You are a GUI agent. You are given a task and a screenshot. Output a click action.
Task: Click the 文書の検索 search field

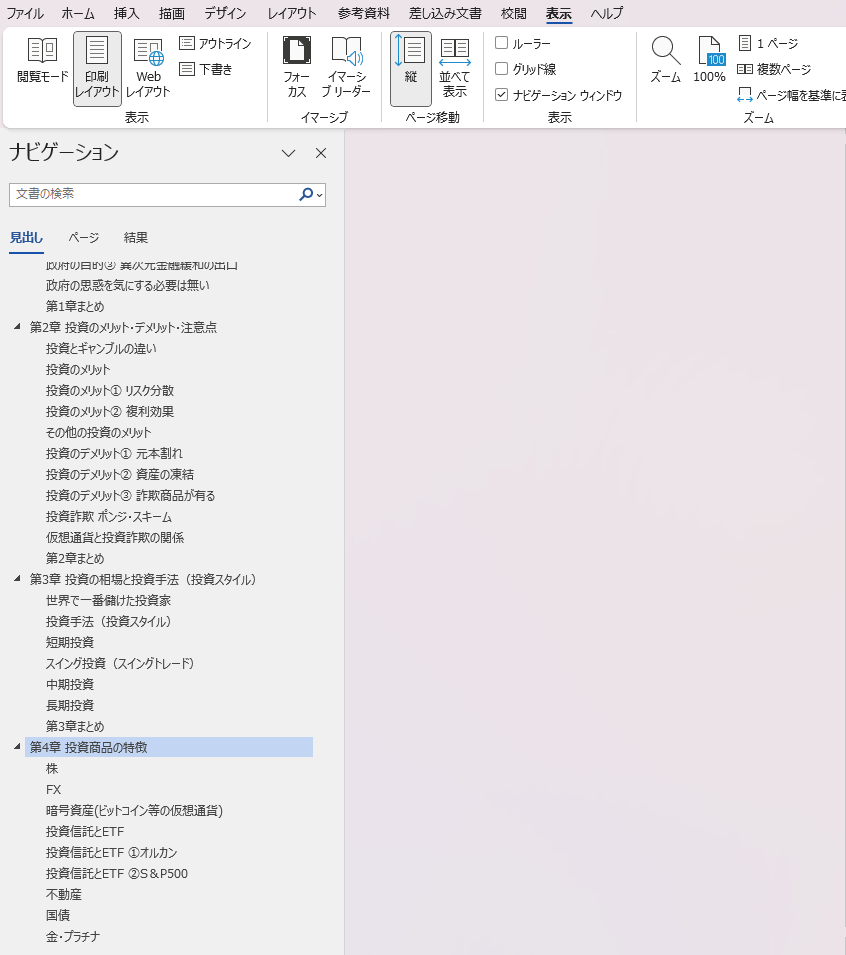(150, 194)
